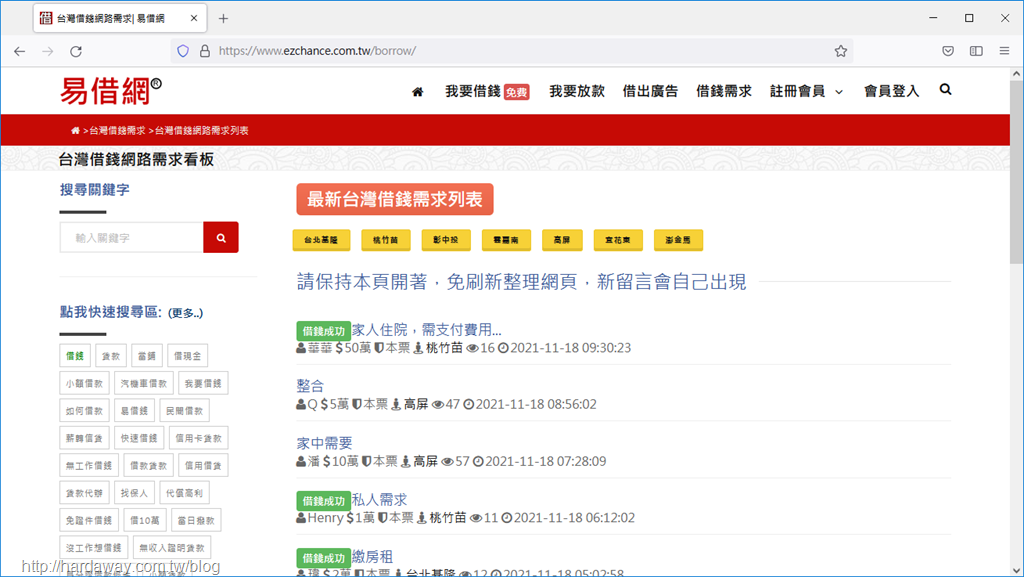The image size is (1024, 577).
Task: Filter by 雲嘉南 region button
Action: click(506, 240)
